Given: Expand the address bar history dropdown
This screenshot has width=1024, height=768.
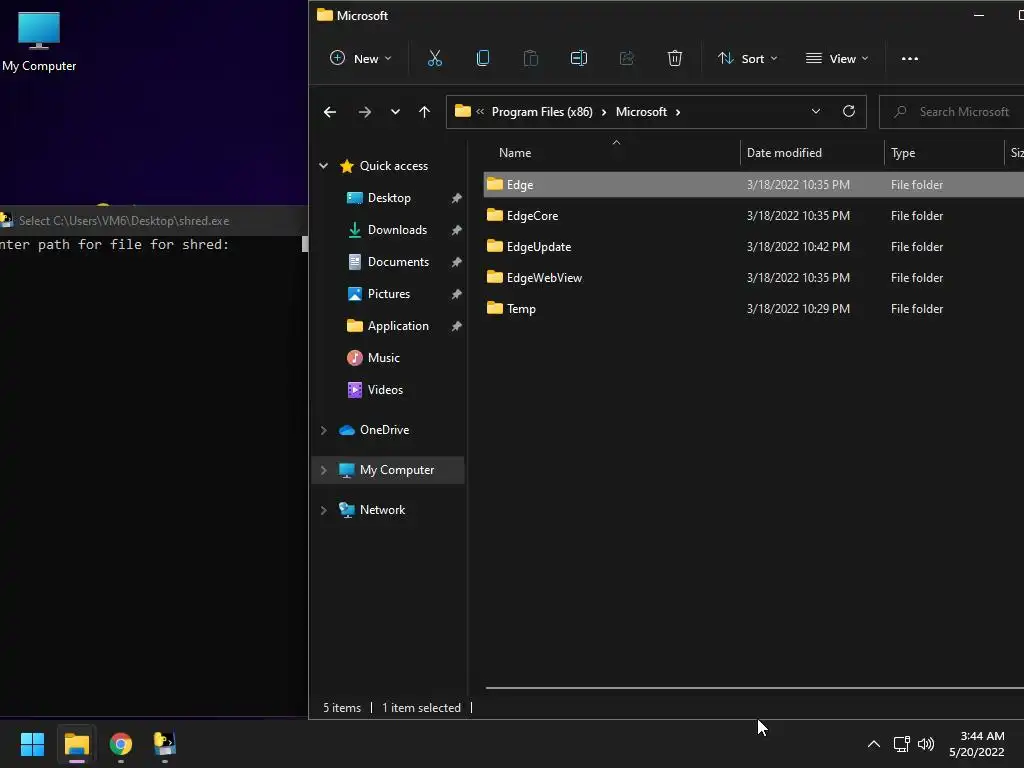Looking at the screenshot, I should click(x=816, y=112).
